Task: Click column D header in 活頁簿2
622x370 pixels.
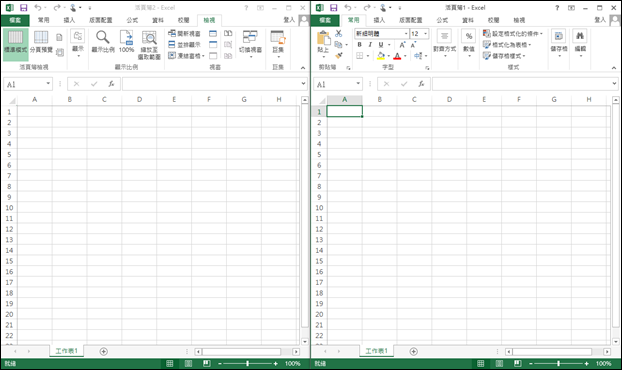Action: click(139, 100)
